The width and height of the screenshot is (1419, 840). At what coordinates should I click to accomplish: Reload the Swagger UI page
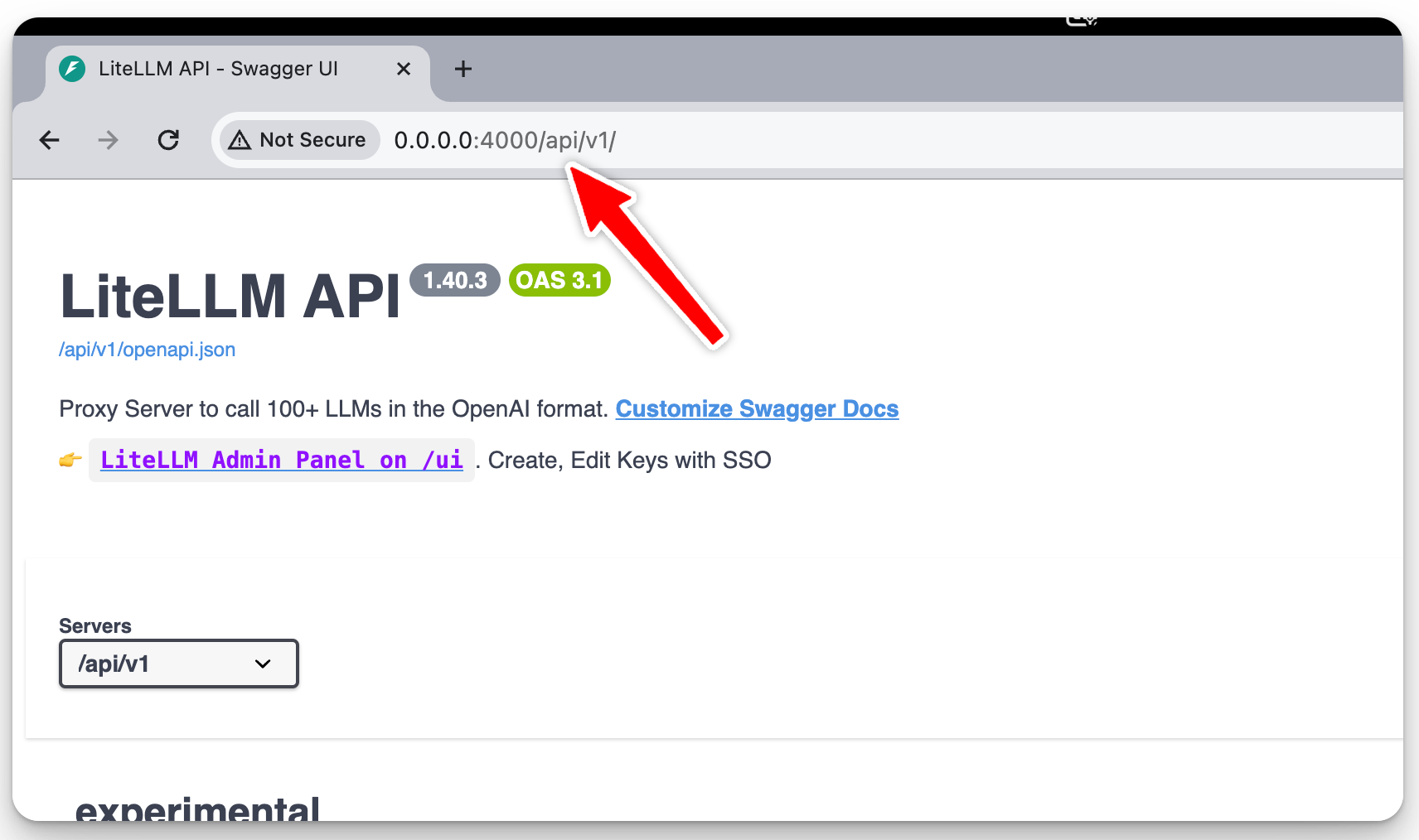click(168, 140)
